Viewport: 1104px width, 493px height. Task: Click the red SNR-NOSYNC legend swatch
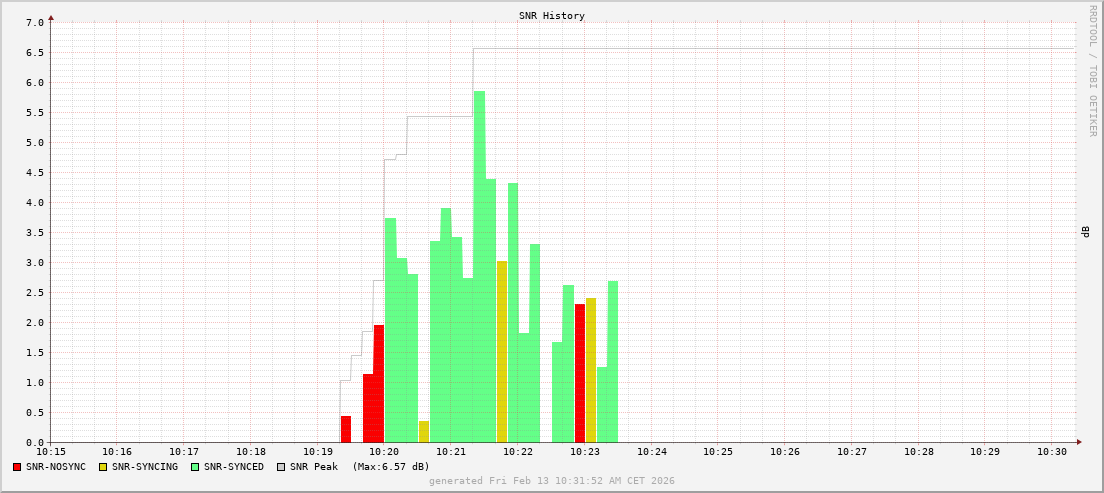point(17,467)
